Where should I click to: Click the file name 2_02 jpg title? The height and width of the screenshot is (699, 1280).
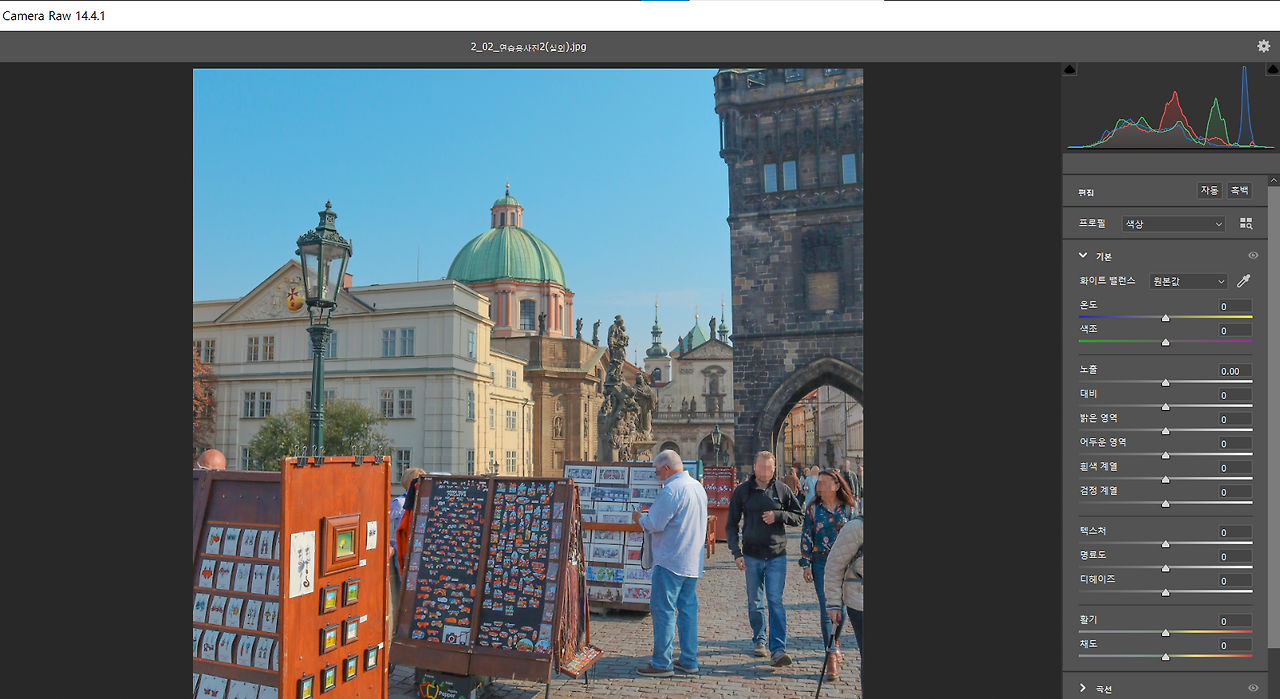pos(528,47)
